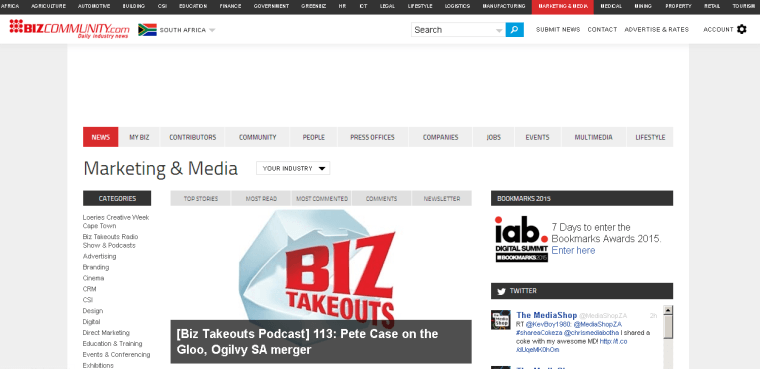Open the account settings gear icon

click(742, 30)
